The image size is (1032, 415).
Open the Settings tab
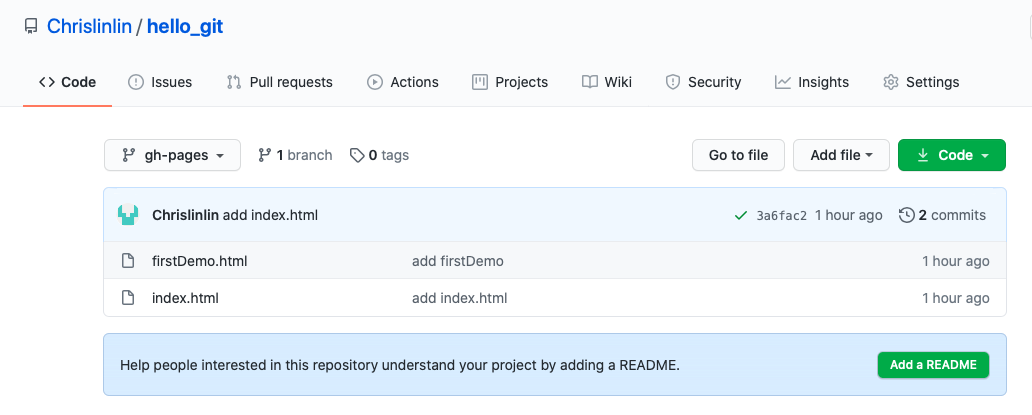921,82
